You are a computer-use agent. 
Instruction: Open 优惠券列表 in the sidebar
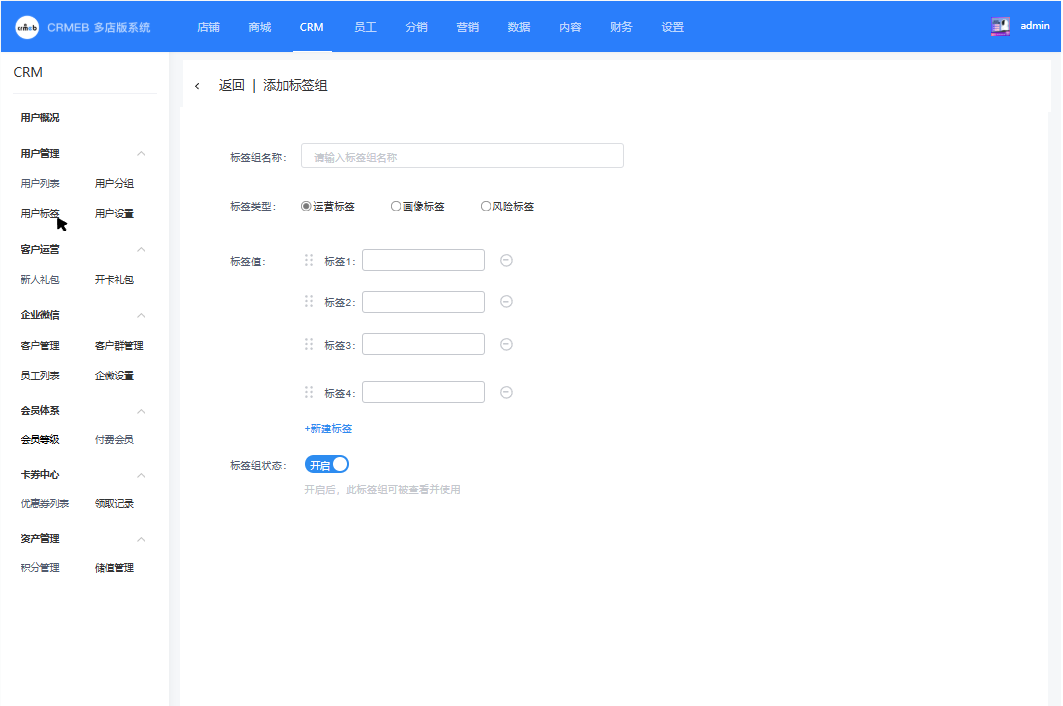tap(45, 504)
